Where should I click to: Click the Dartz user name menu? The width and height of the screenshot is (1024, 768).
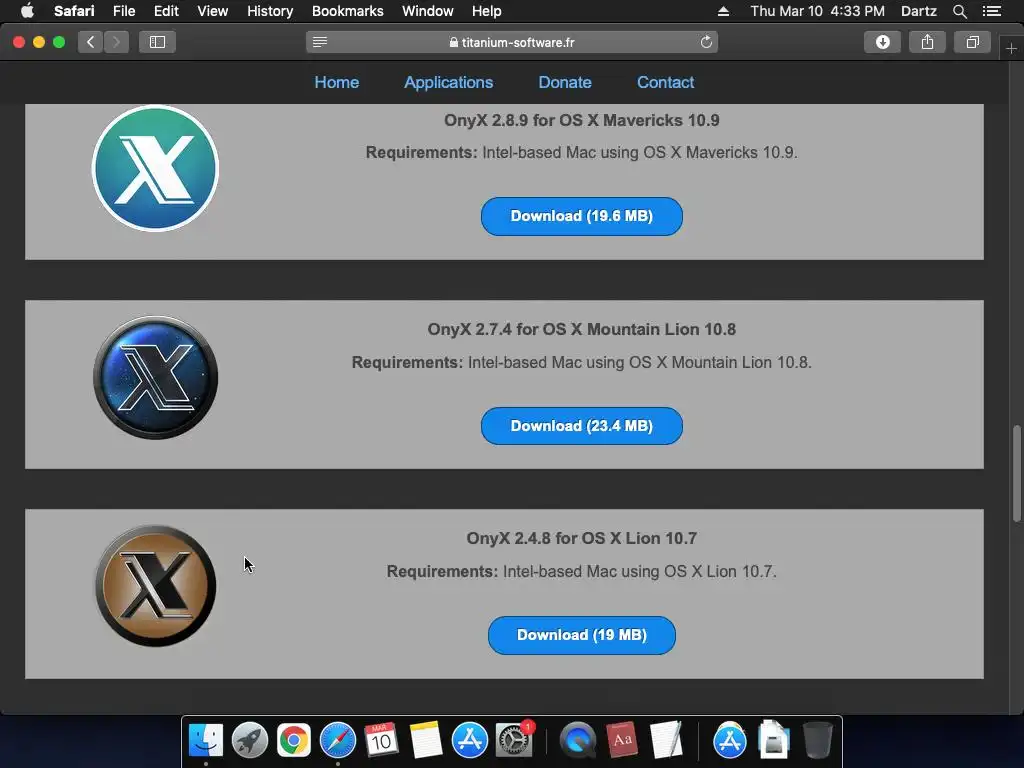click(919, 11)
